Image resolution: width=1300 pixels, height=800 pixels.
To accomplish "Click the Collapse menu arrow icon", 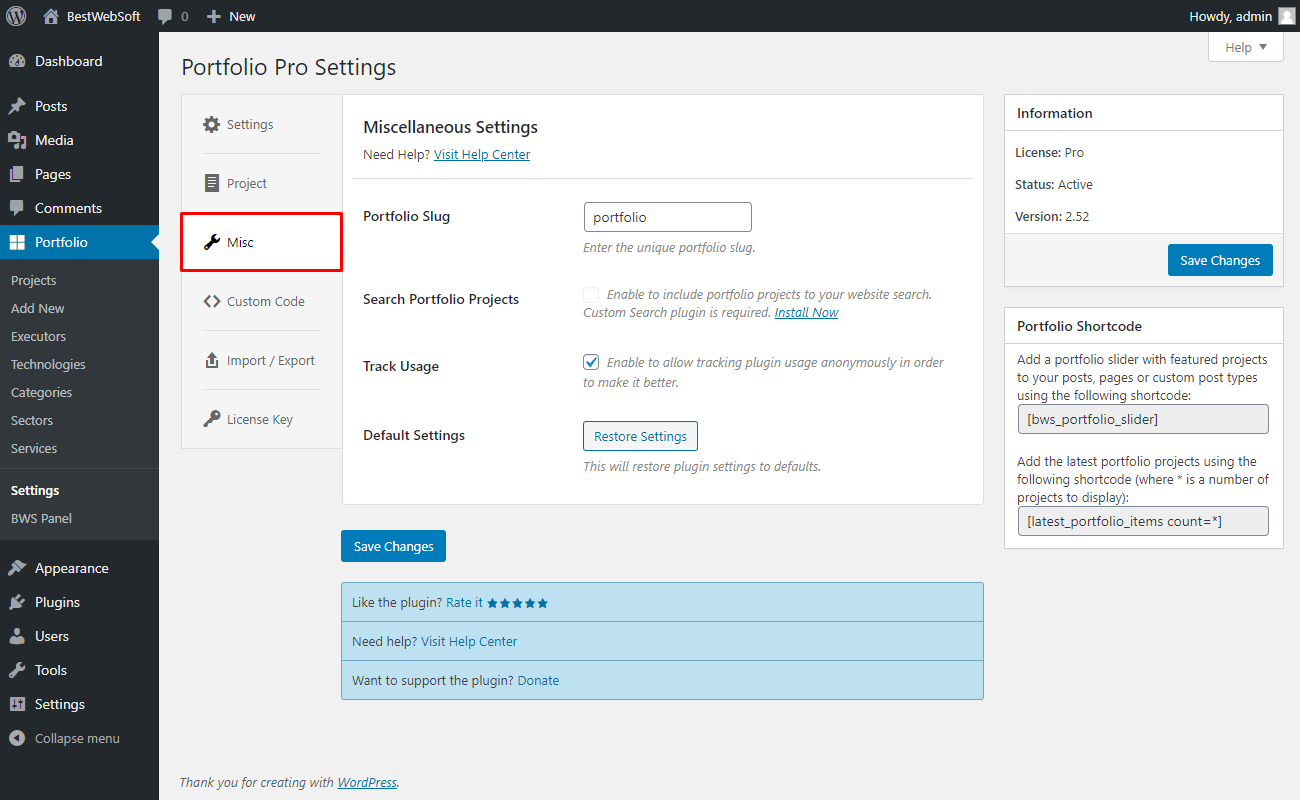I will pyautogui.click(x=17, y=738).
